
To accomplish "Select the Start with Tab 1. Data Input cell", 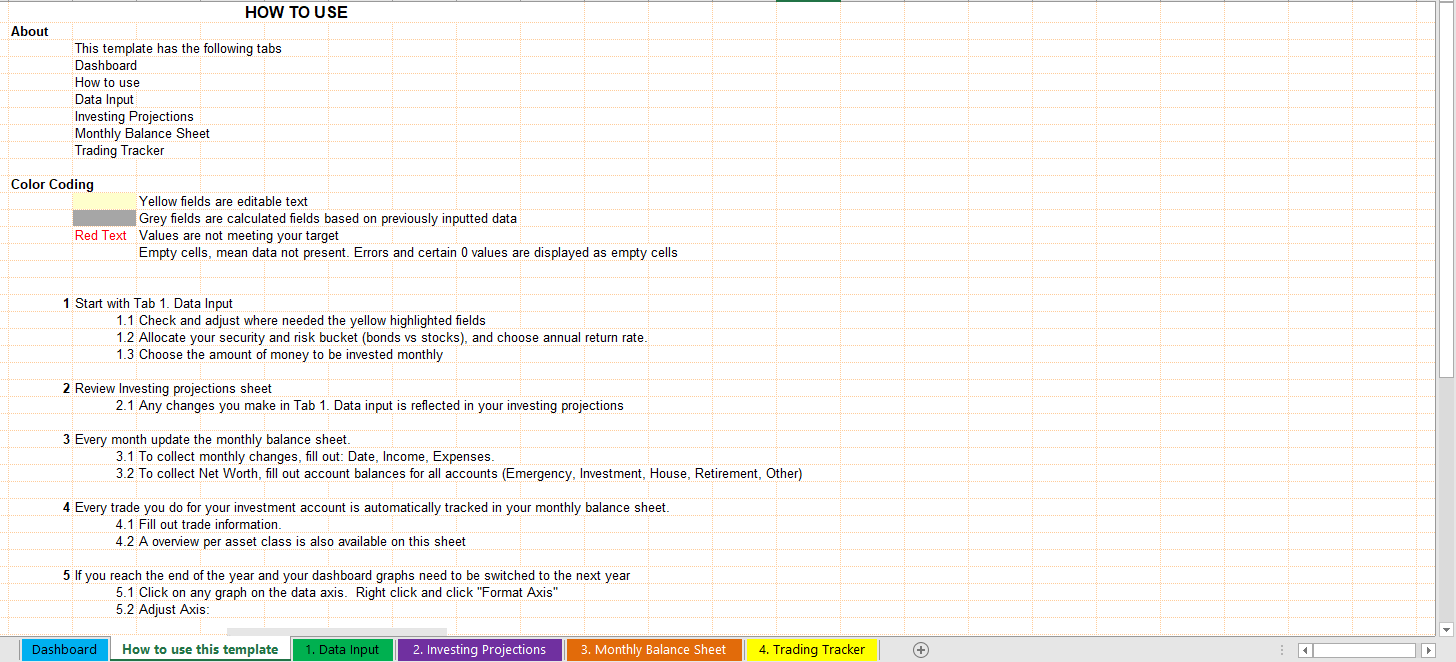I will click(154, 304).
